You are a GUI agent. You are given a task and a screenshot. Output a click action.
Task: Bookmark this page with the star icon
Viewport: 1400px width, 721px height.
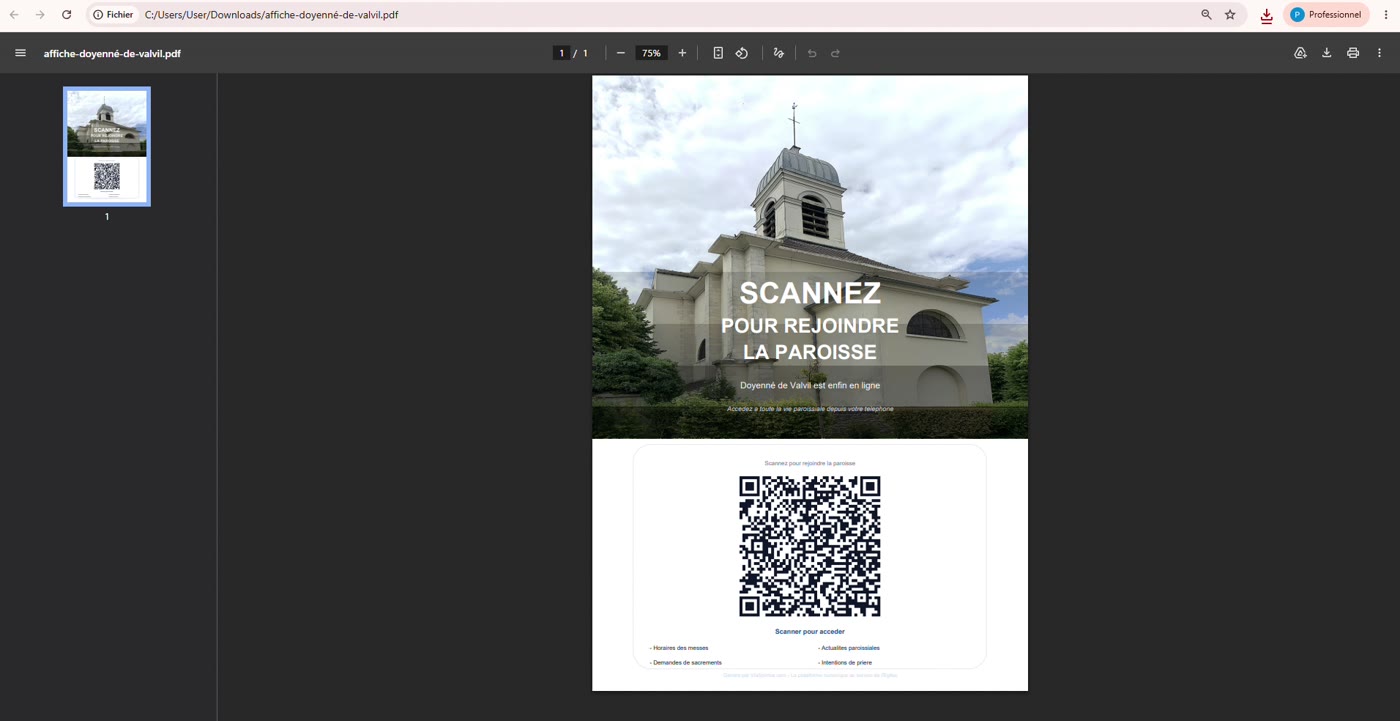1230,15
